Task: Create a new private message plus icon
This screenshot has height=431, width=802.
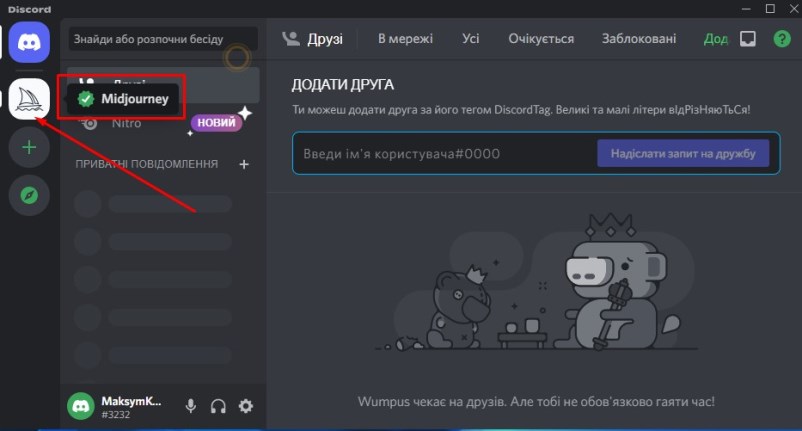Action: (244, 164)
